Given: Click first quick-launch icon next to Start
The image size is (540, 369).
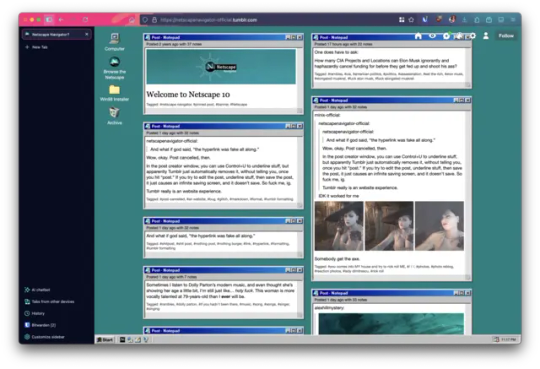Looking at the screenshot, I should point(122,340).
